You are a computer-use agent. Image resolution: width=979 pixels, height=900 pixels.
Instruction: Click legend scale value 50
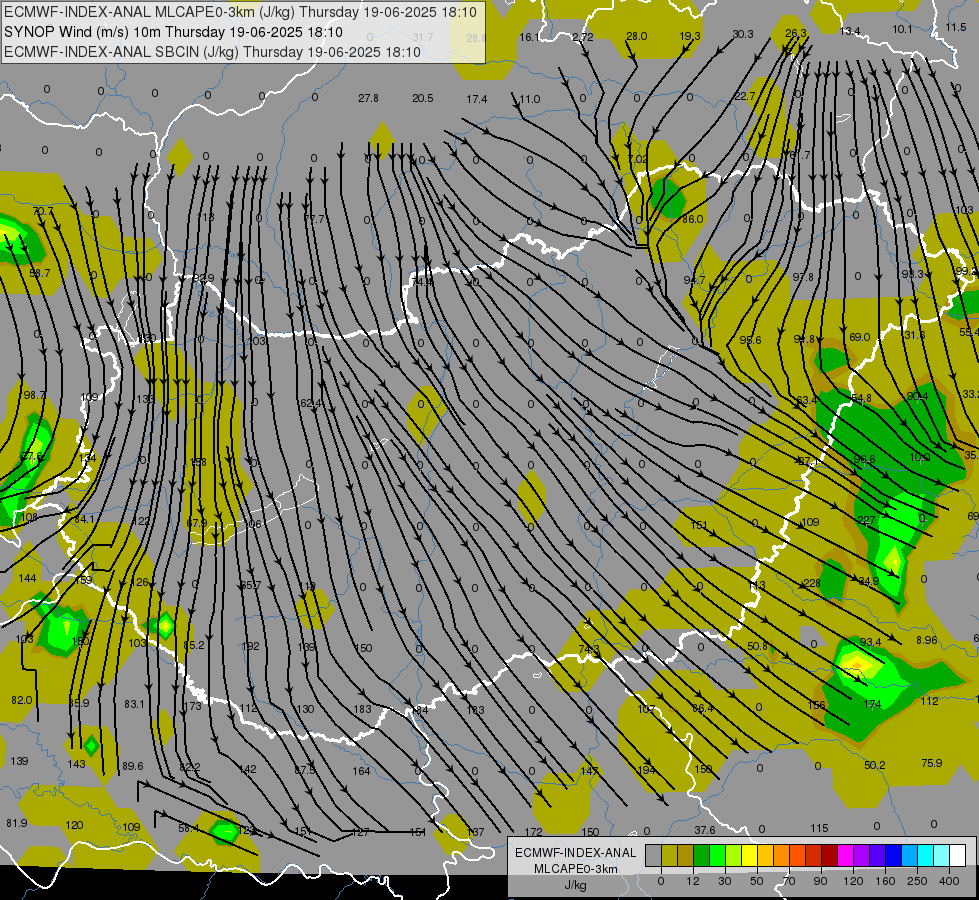click(x=756, y=881)
